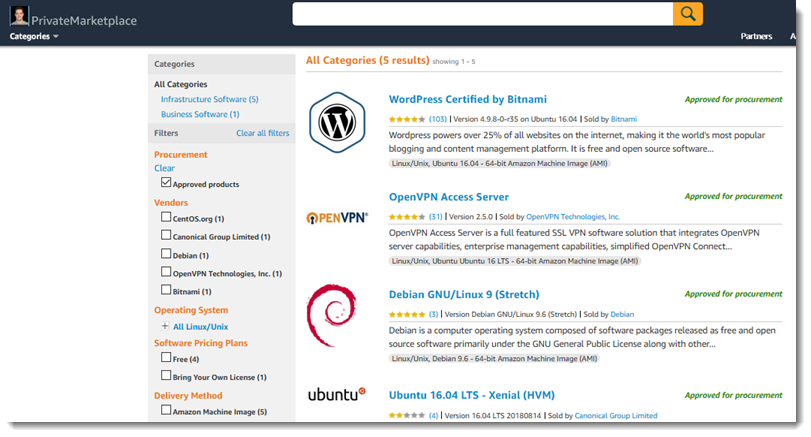Screen dimensions: 811x437
Task: Check the CentOS.org vendor filter
Action: click(166, 217)
